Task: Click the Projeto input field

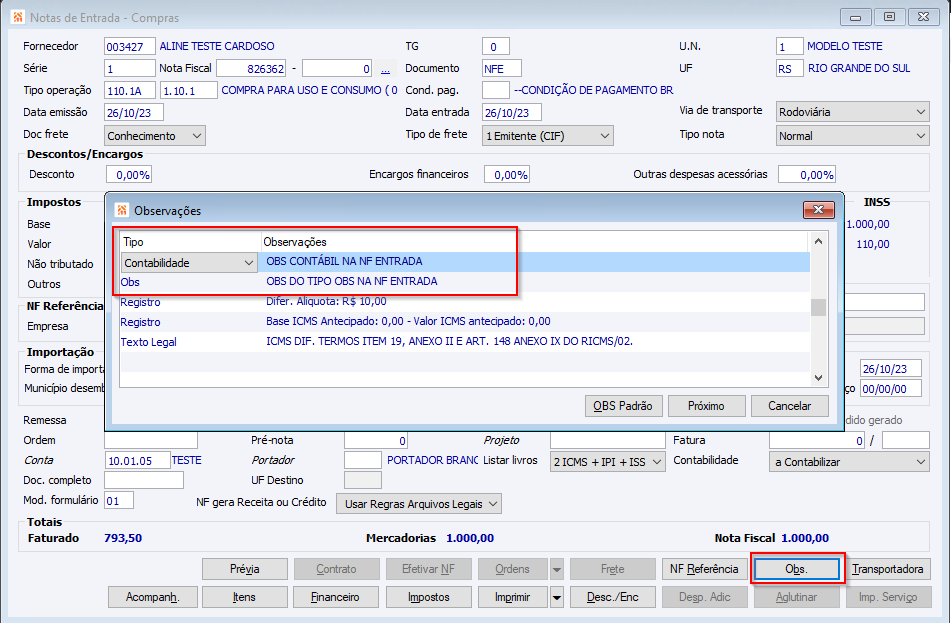Action: [x=608, y=440]
